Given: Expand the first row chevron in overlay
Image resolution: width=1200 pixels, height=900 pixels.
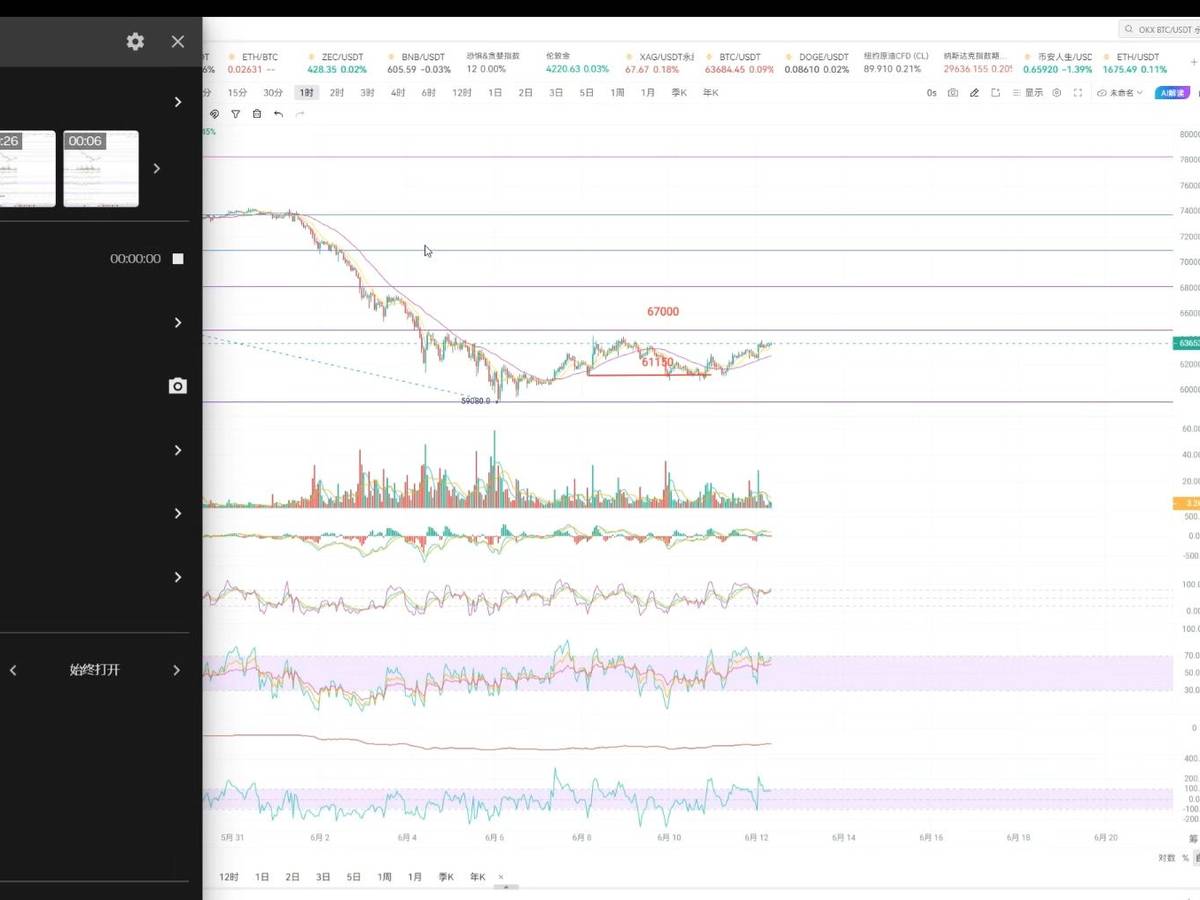Looking at the screenshot, I should point(178,102).
